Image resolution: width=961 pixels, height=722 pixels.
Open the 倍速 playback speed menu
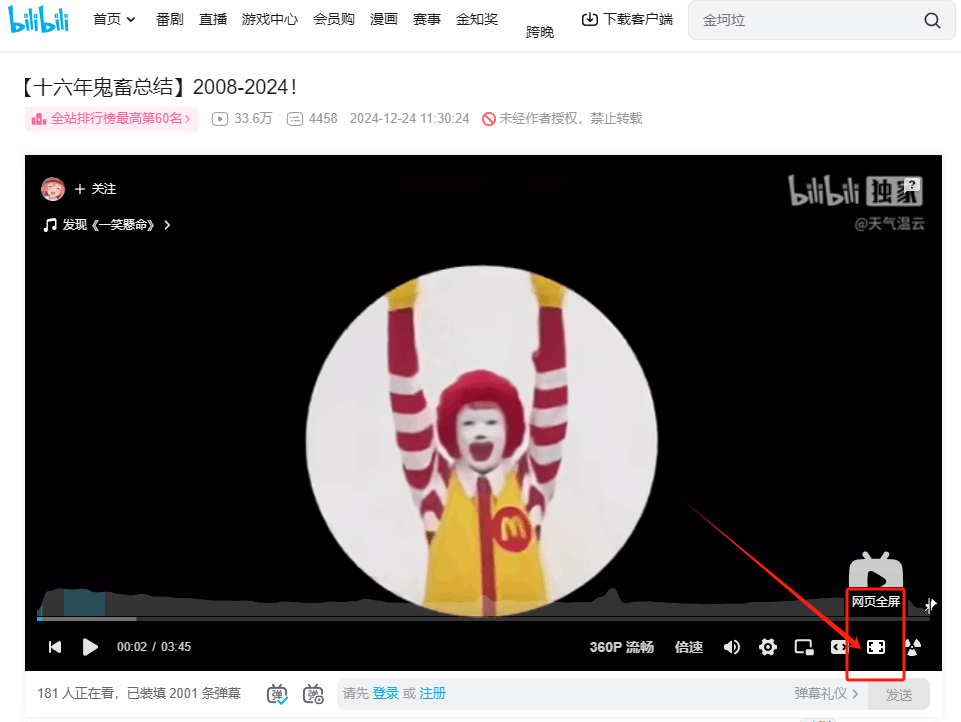tap(689, 647)
